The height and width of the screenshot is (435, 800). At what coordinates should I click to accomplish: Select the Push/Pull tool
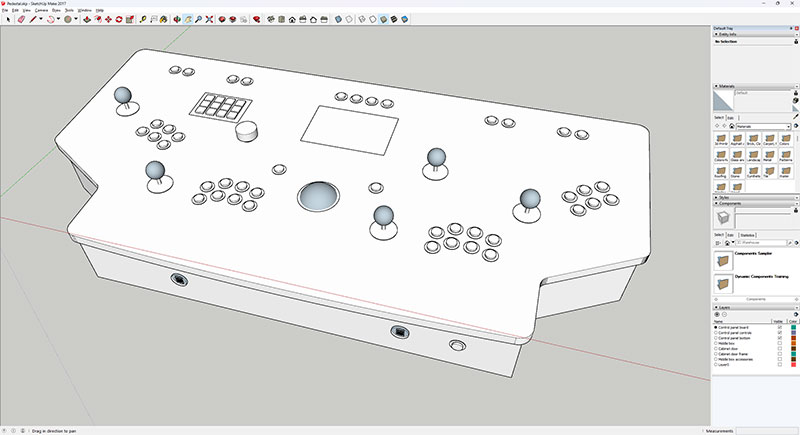pyautogui.click(x=87, y=19)
